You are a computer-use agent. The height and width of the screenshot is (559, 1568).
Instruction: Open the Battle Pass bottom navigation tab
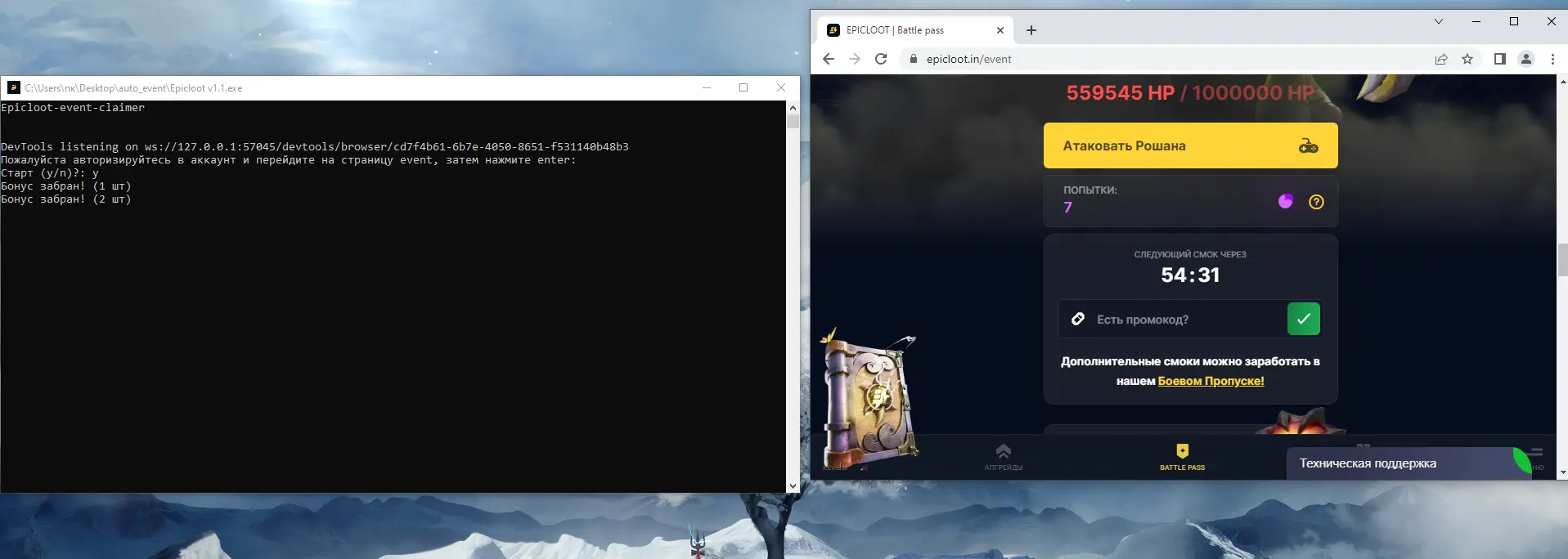[x=1182, y=457]
